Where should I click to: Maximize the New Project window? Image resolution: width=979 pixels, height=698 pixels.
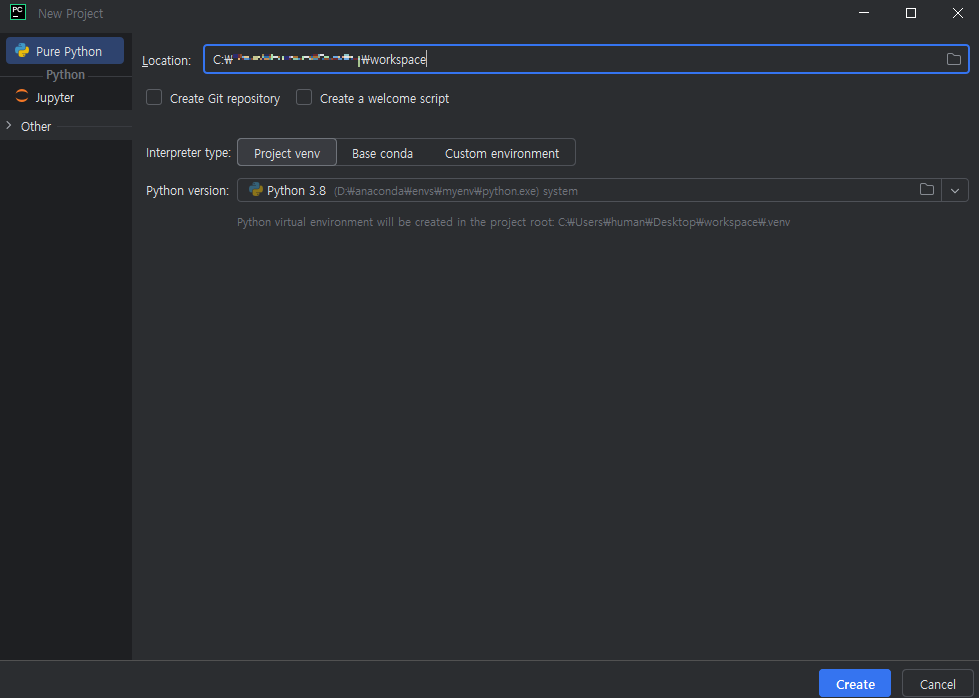911,13
